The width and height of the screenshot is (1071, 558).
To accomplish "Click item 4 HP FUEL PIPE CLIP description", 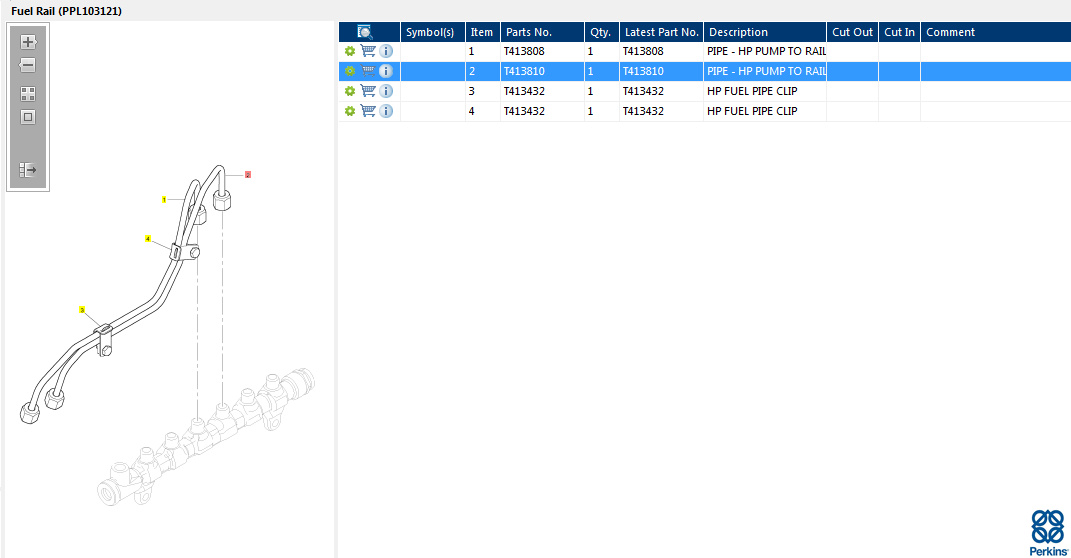I will point(752,111).
